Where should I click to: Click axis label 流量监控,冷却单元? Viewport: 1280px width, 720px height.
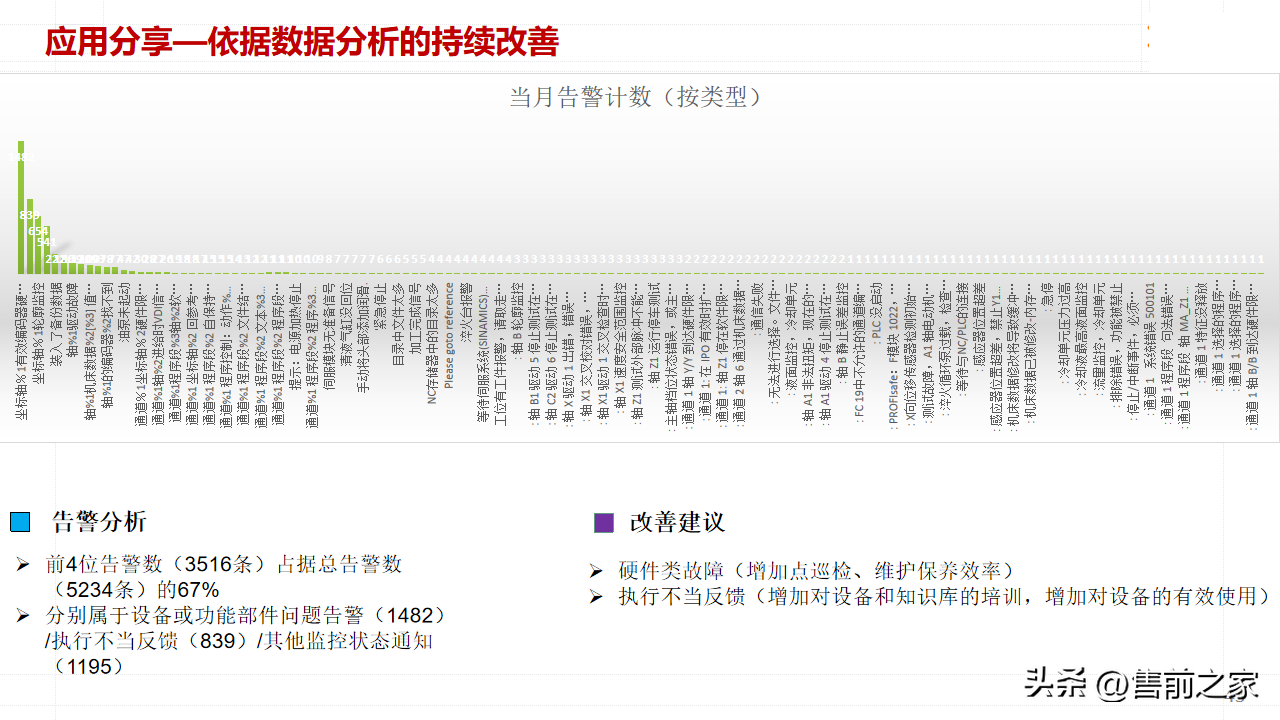point(1100,338)
